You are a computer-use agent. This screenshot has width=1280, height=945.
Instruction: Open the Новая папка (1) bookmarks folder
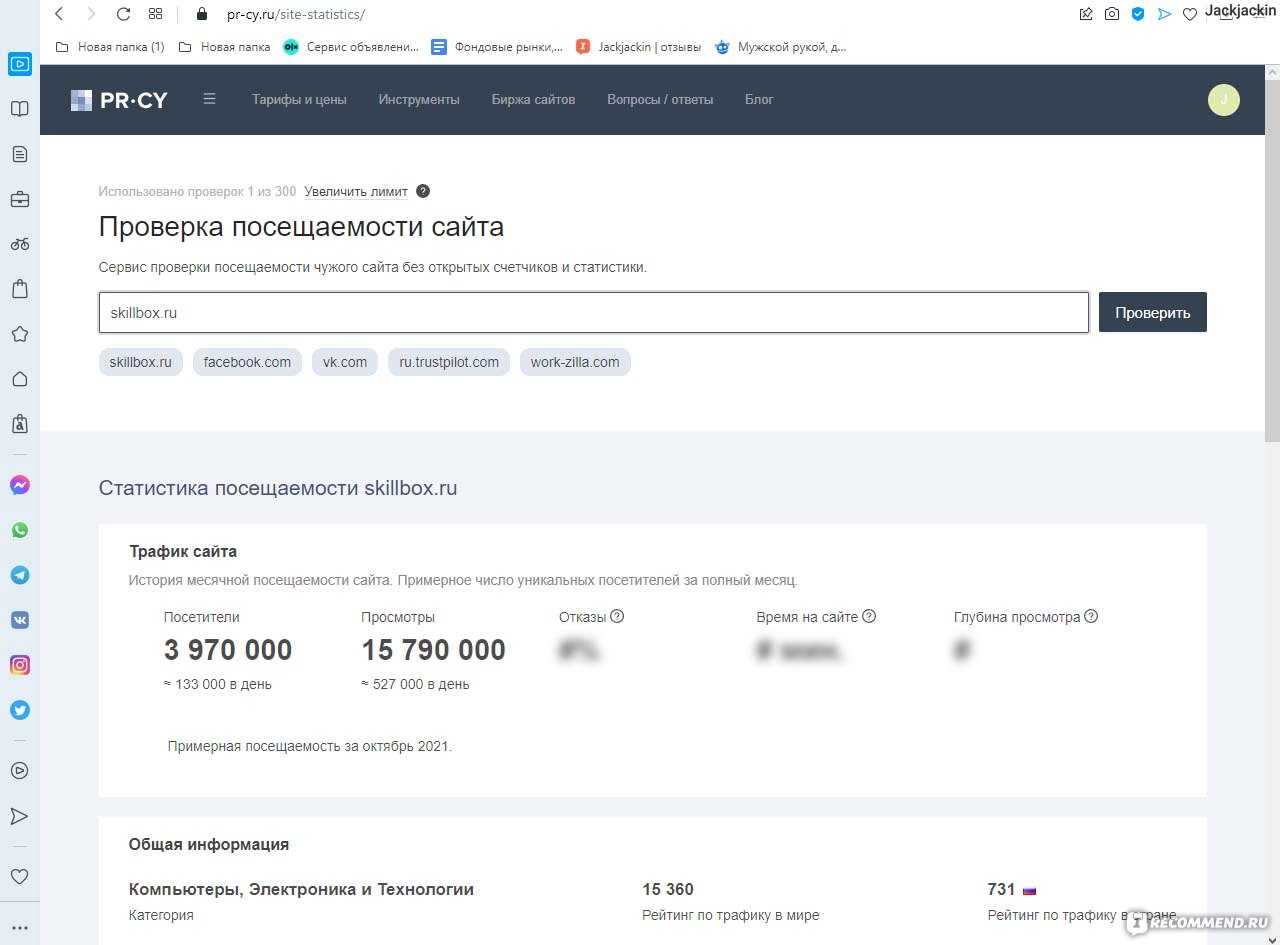click(110, 46)
